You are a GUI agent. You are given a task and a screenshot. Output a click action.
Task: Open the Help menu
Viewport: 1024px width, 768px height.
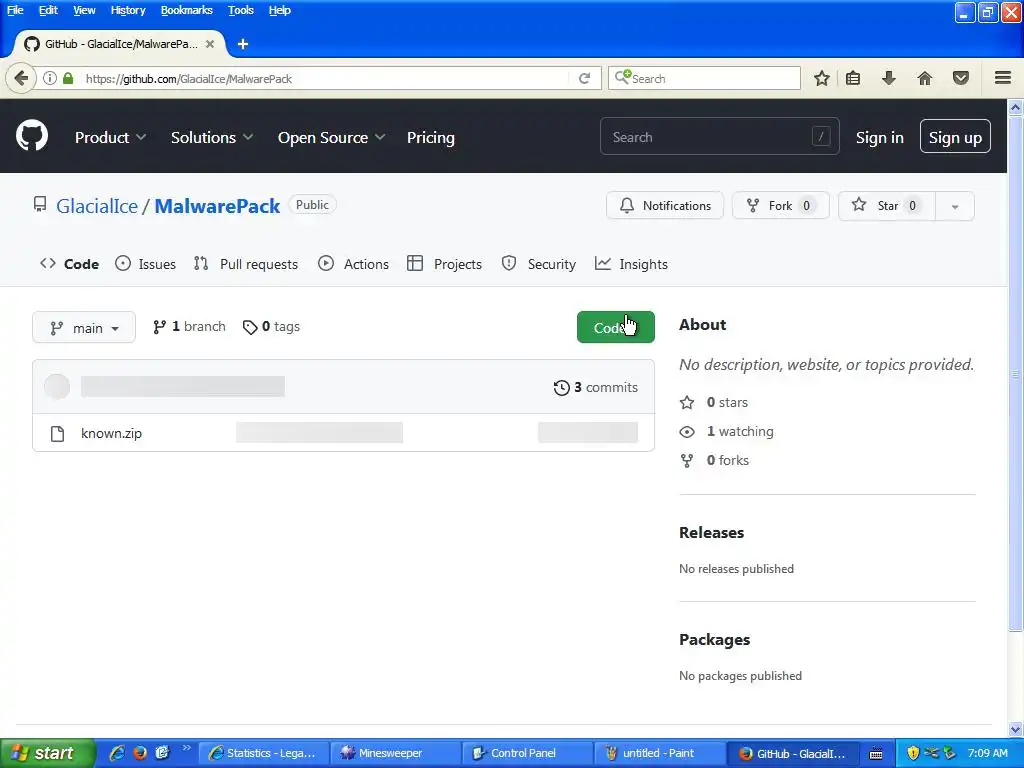click(x=280, y=10)
